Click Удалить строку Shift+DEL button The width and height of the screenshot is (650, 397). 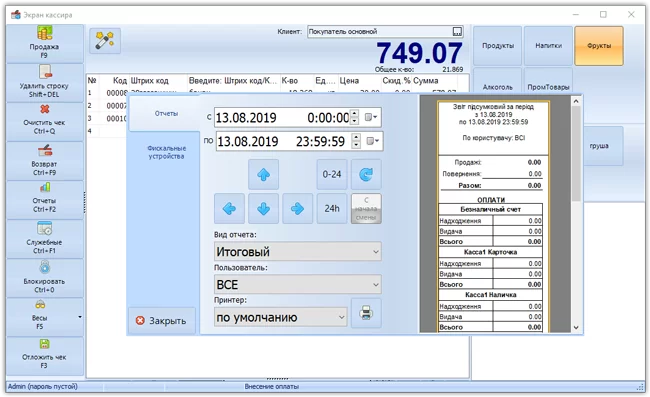[45, 82]
